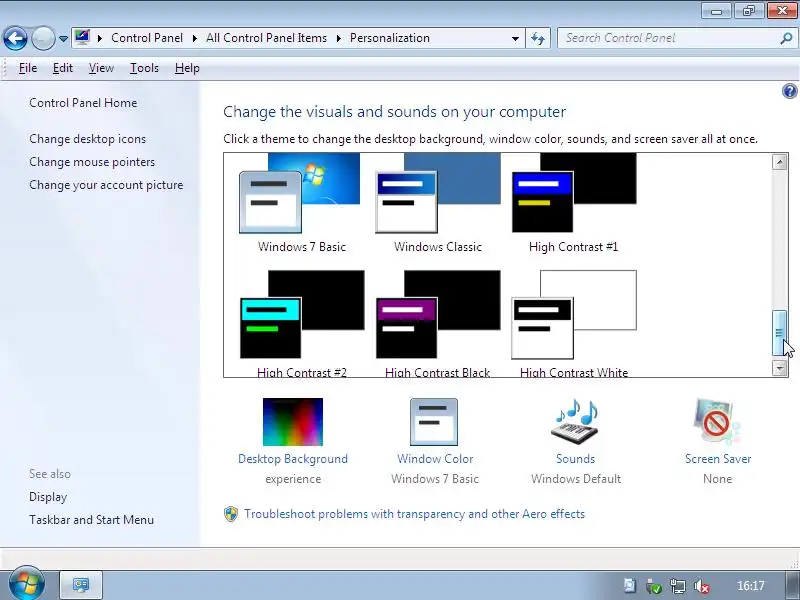
Task: Go to All Control Panel Items breadcrumb
Action: pyautogui.click(x=266, y=38)
